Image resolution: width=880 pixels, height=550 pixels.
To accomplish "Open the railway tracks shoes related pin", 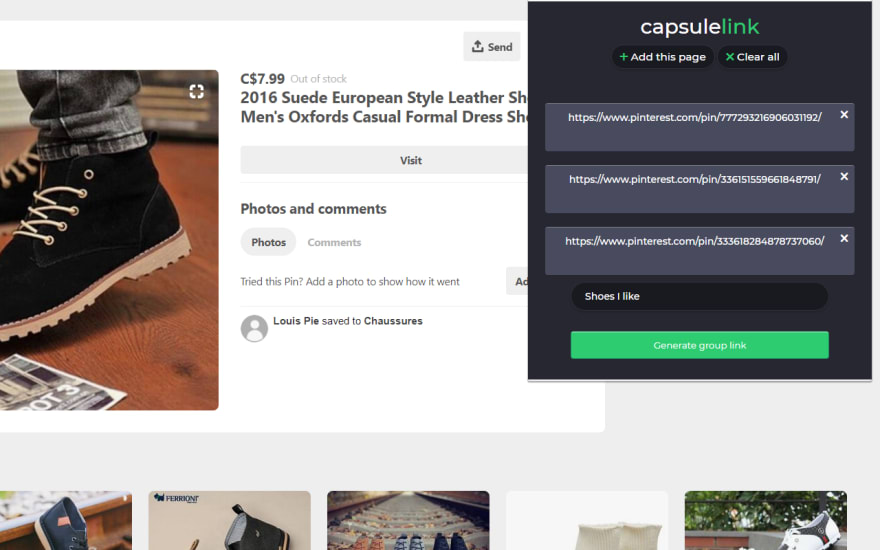I will tap(408, 521).
